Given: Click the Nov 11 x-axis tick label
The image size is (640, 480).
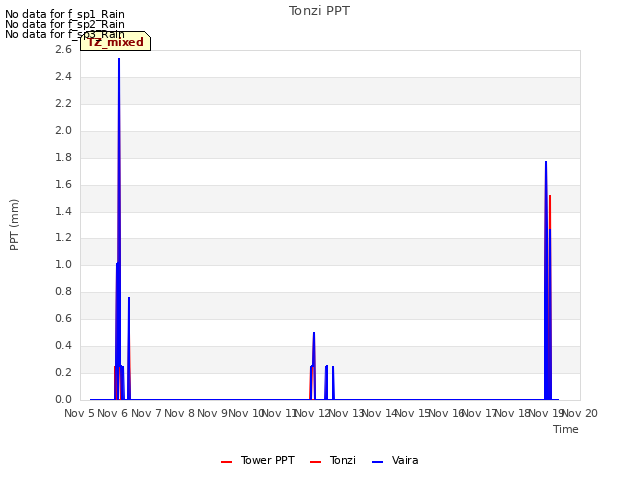Looking at the screenshot, I should tap(280, 413).
